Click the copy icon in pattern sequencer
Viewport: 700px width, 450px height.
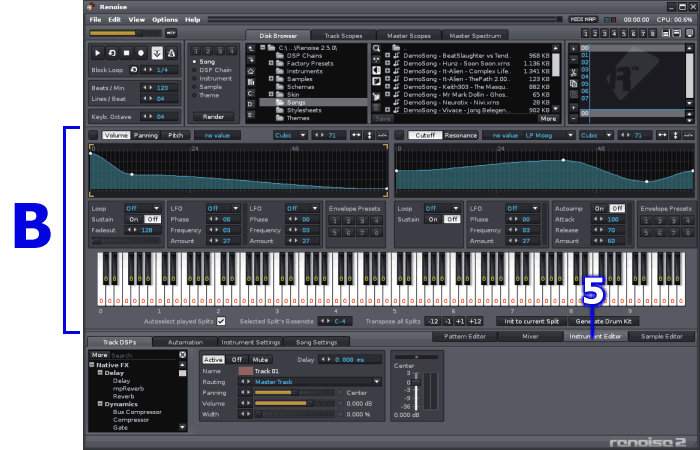tap(574, 83)
